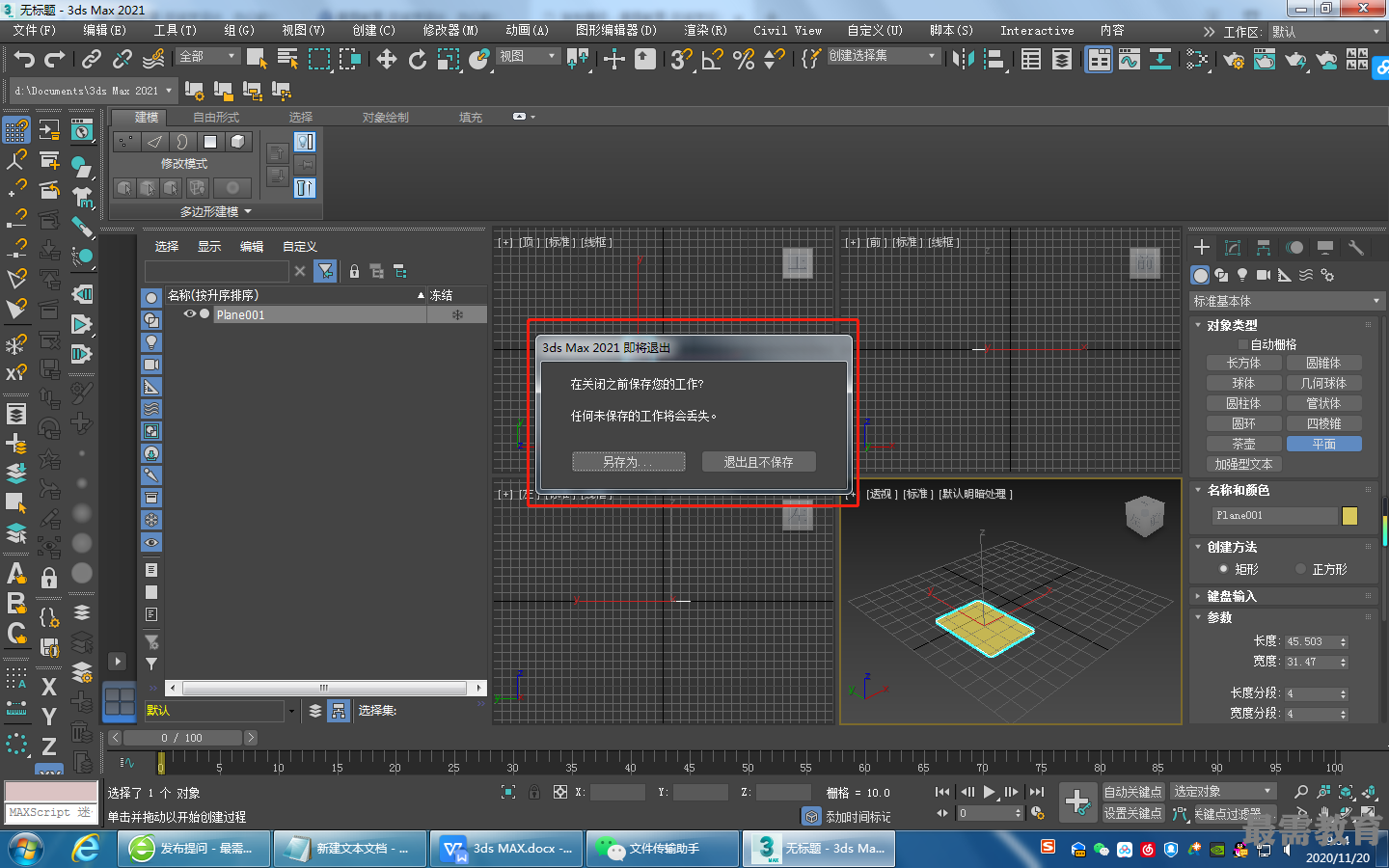The image size is (1389, 868).
Task: Click 退出且不保存 in the dialog
Action: click(759, 462)
